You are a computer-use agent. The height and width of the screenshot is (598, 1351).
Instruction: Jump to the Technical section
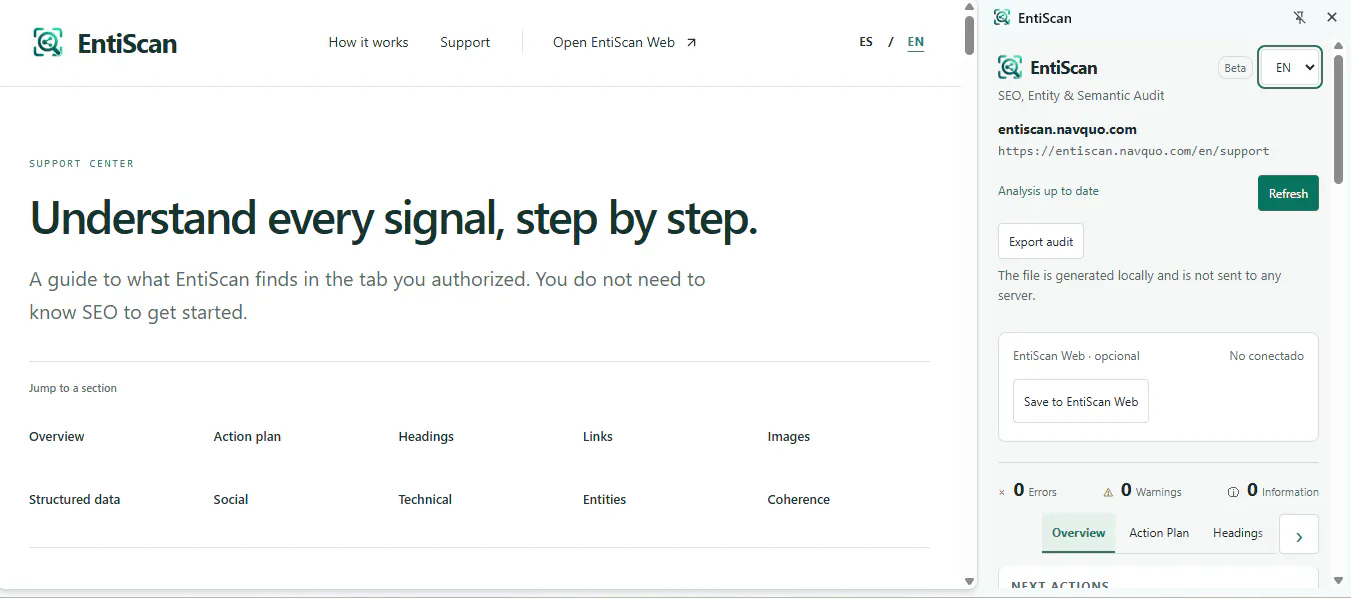tap(425, 500)
